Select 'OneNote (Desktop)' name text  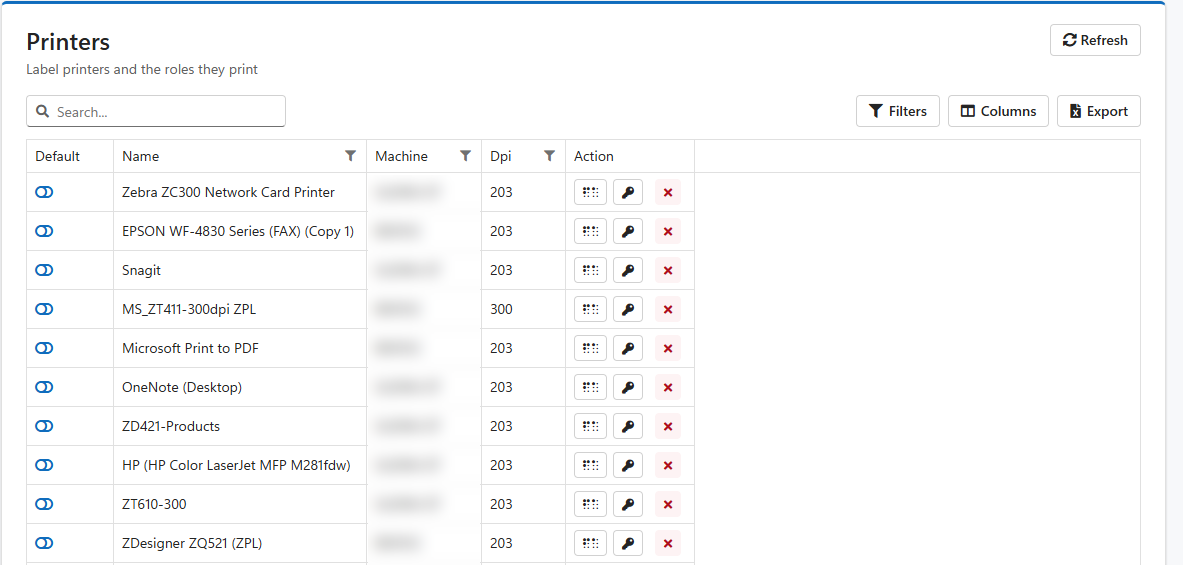pyautogui.click(x=182, y=388)
